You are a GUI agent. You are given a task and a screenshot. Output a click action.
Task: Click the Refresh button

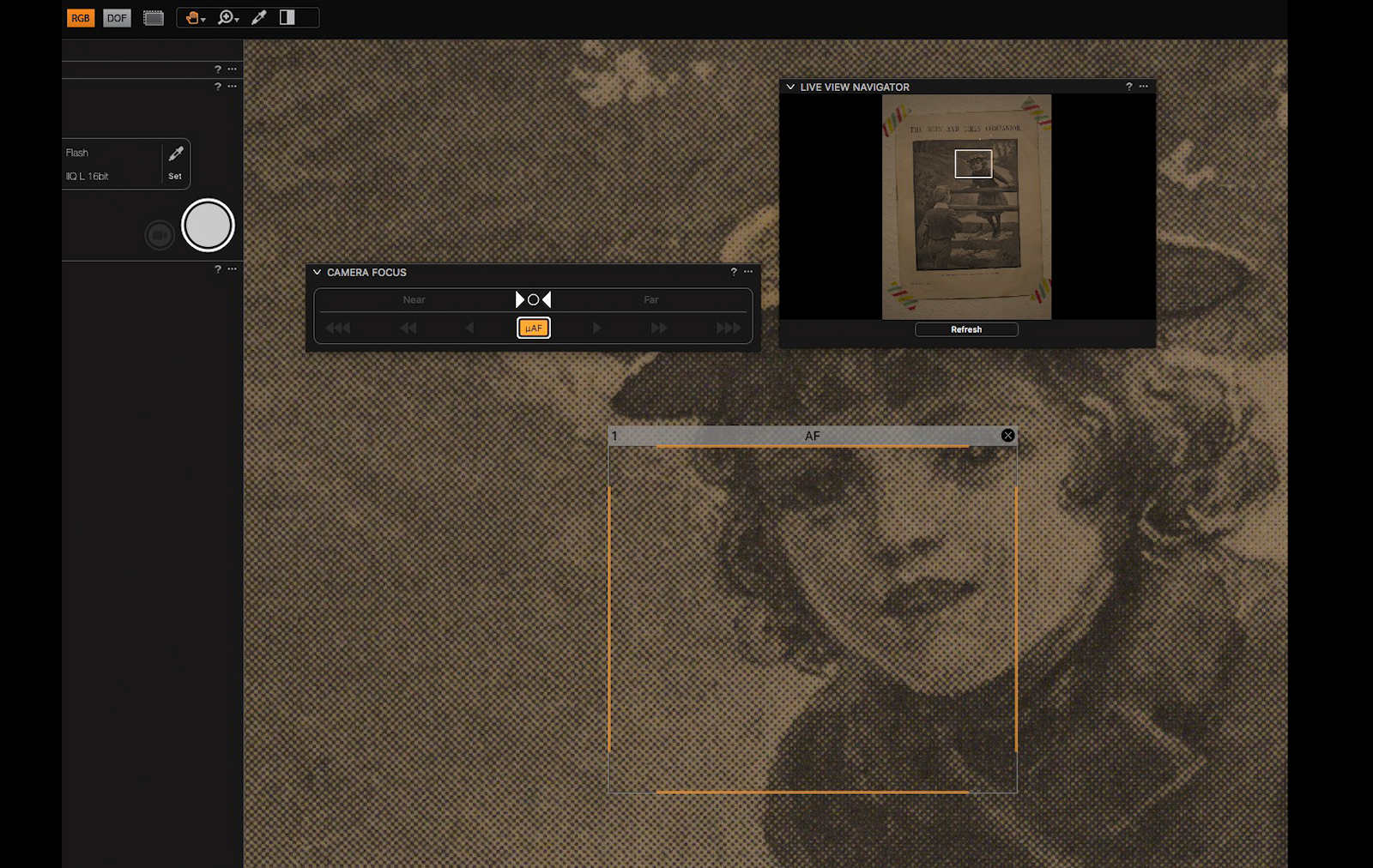(966, 329)
